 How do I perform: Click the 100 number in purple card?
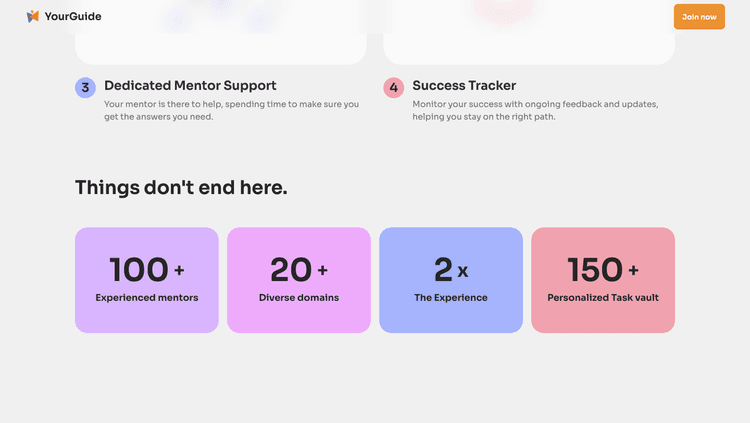(x=139, y=270)
